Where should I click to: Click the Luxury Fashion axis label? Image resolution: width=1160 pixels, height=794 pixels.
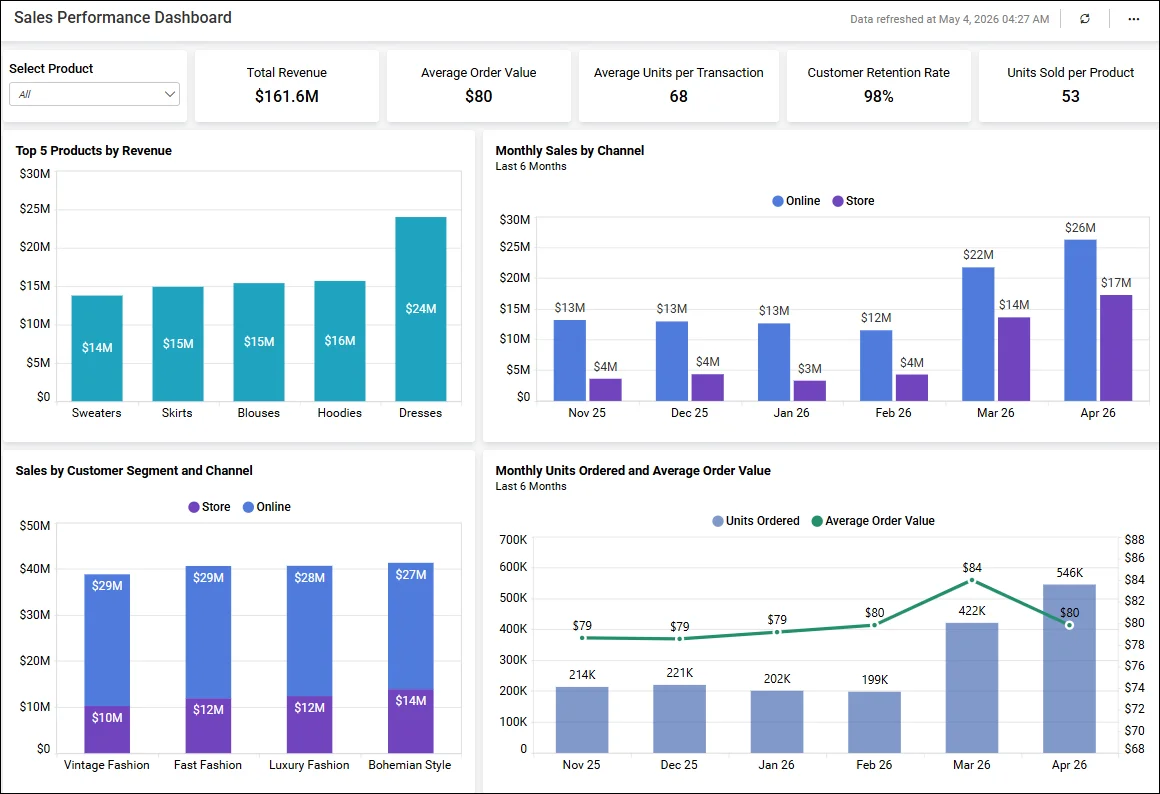coord(309,764)
